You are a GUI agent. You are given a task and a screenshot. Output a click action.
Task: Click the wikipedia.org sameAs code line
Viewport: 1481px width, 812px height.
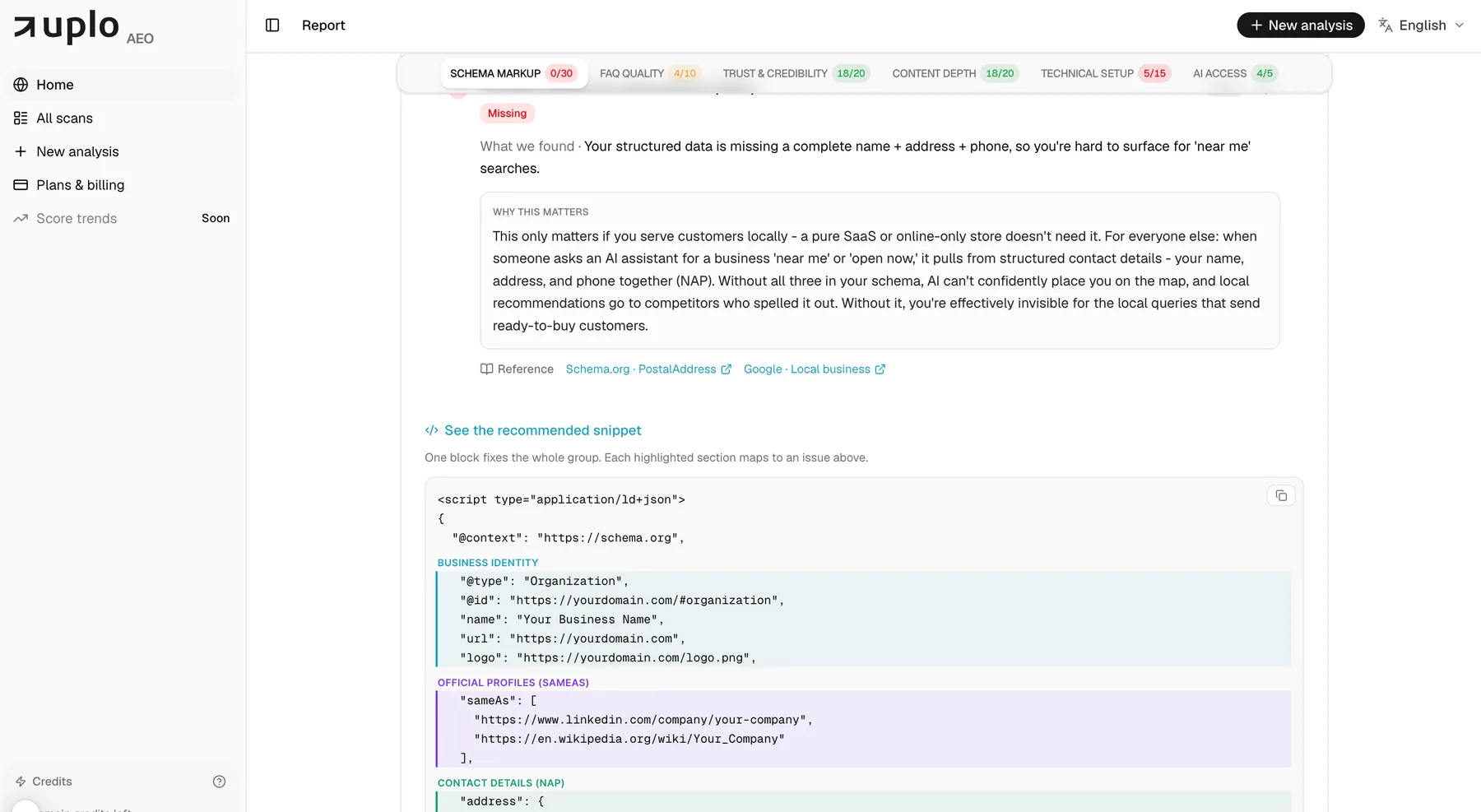(x=629, y=739)
